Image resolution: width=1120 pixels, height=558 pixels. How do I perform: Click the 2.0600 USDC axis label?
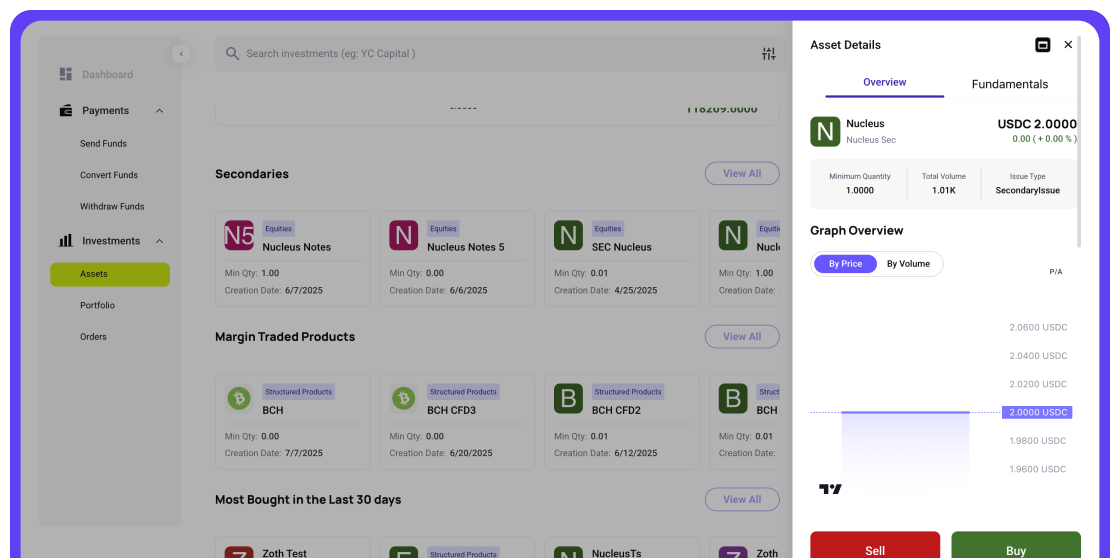pyautogui.click(x=1038, y=327)
